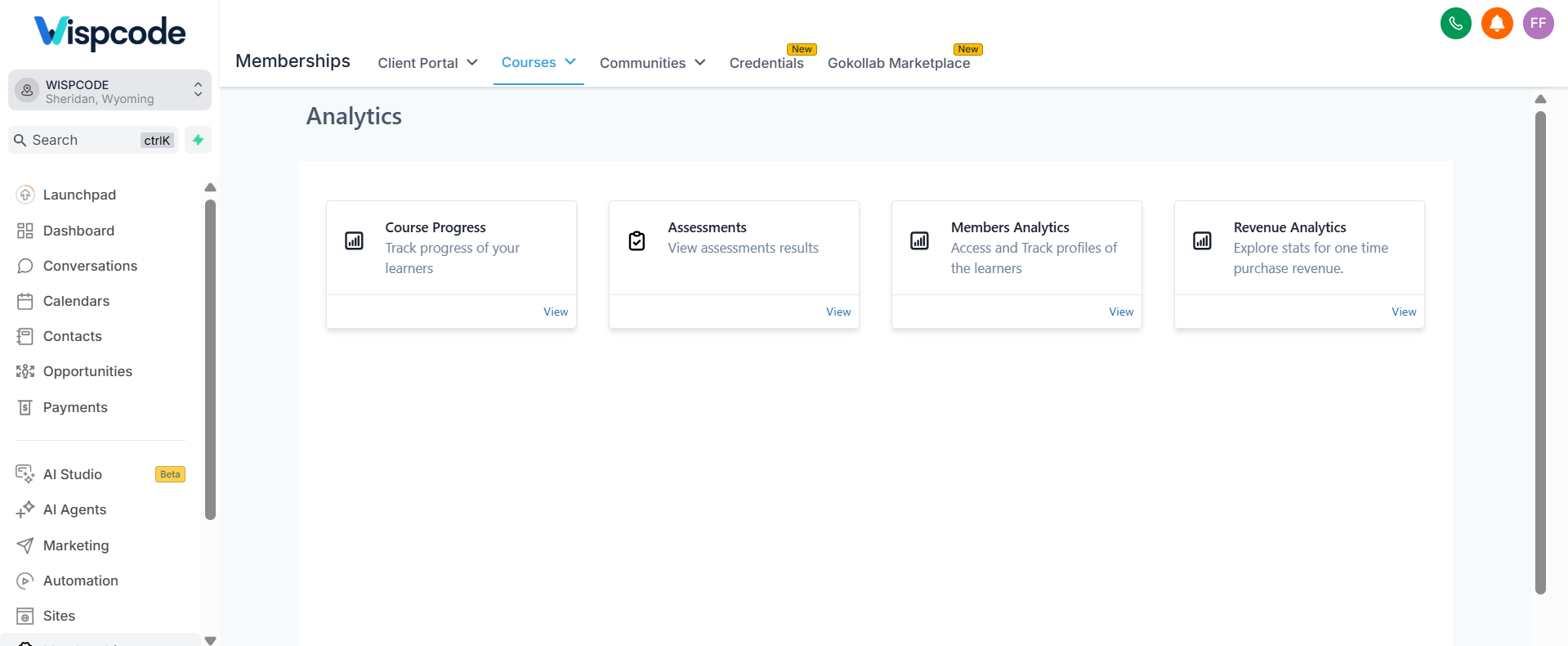View the Assessments results
Screen dimensions: 1568x646
point(838,312)
